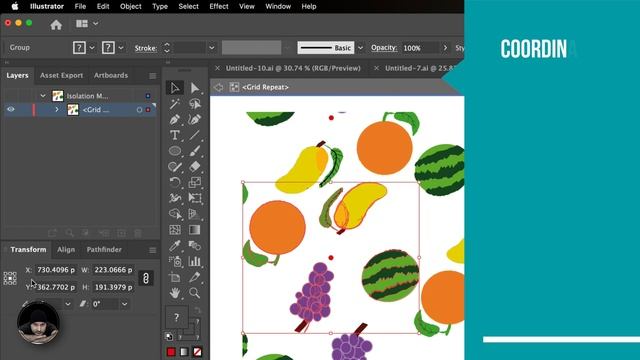Select the Pen tool

[175, 120]
